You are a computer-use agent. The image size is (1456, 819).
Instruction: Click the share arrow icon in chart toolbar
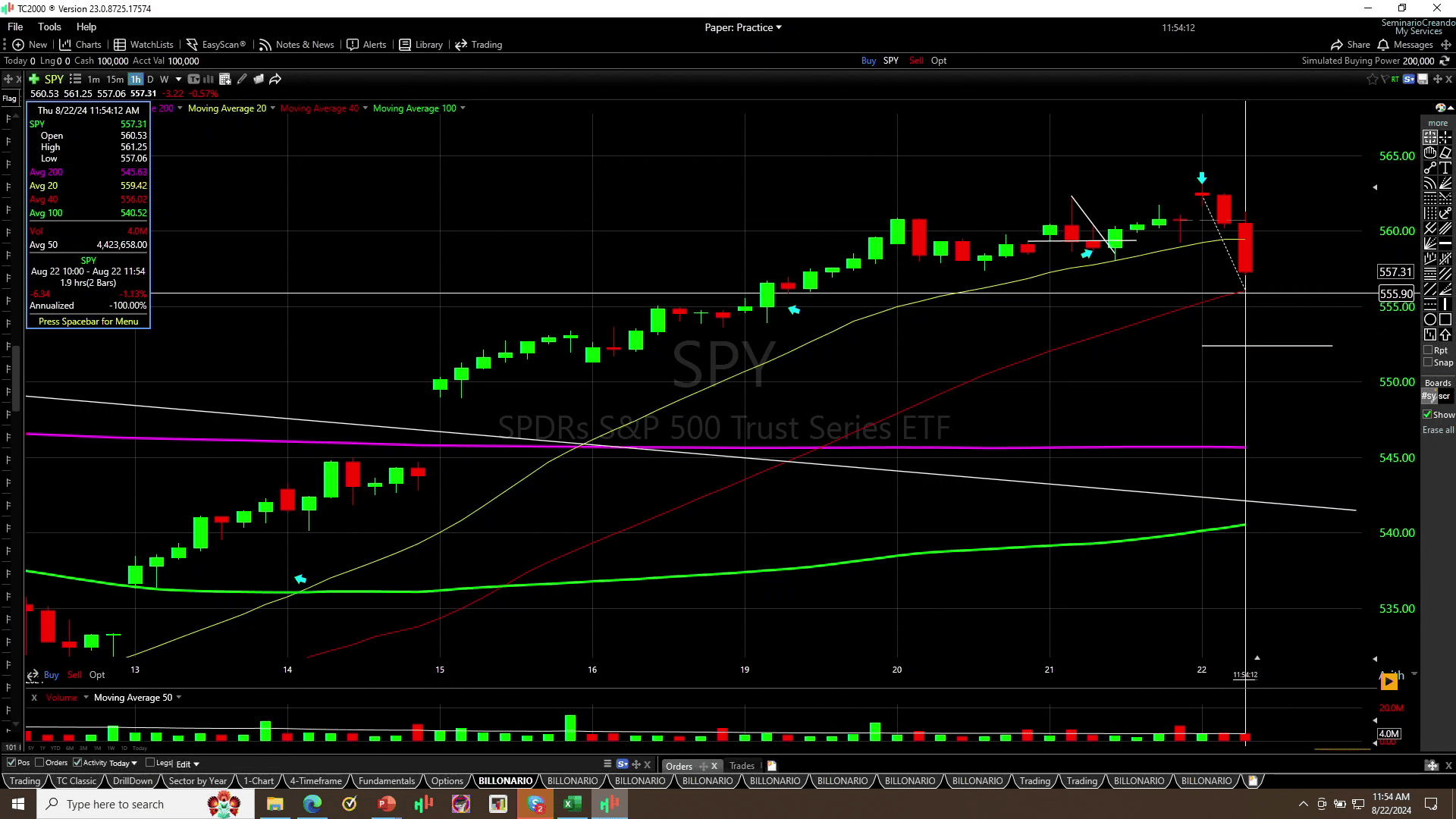[x=275, y=79]
